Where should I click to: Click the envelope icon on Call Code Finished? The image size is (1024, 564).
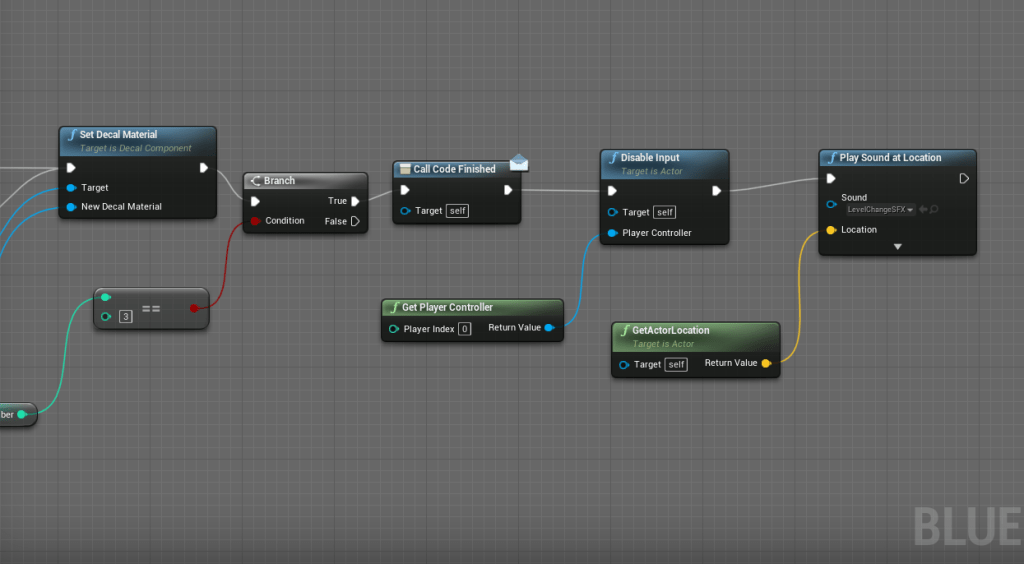tap(518, 163)
